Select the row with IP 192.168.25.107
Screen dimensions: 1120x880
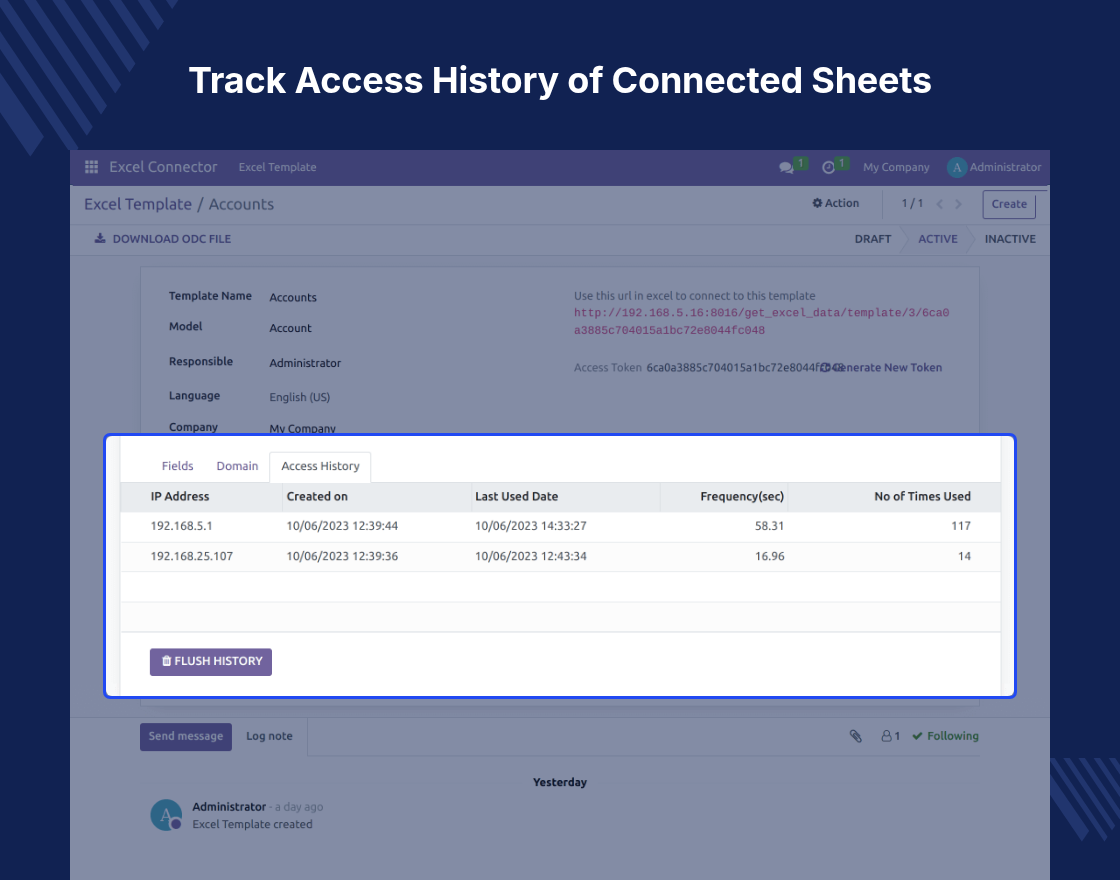560,556
